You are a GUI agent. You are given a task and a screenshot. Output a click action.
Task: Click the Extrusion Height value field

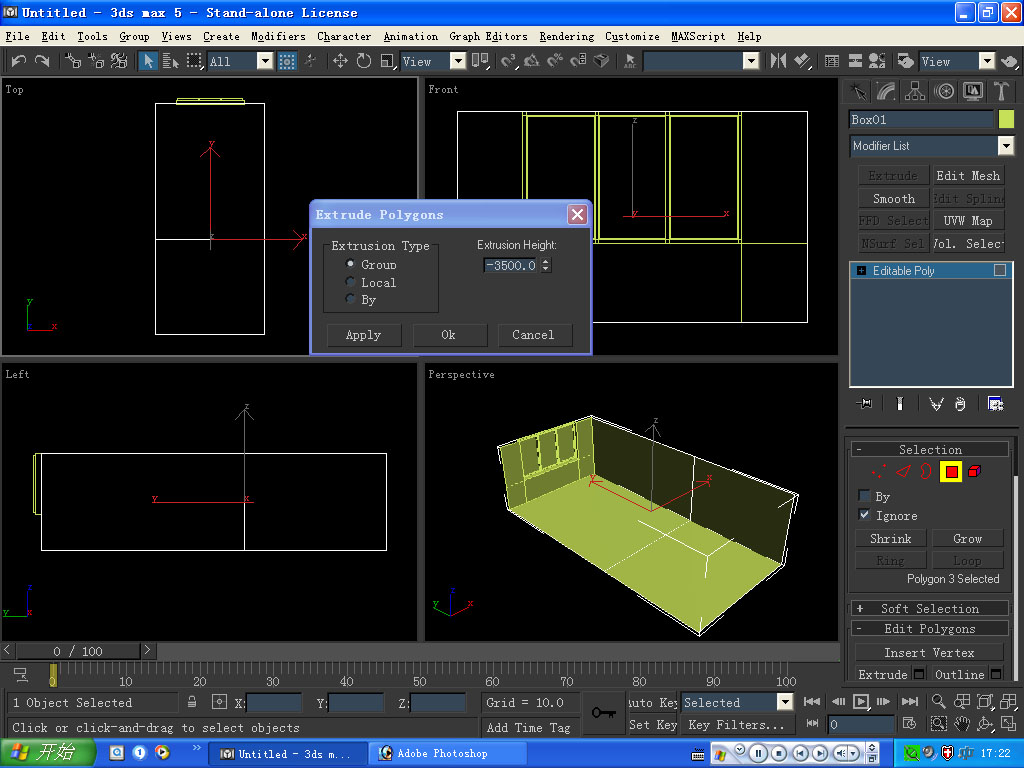point(510,266)
